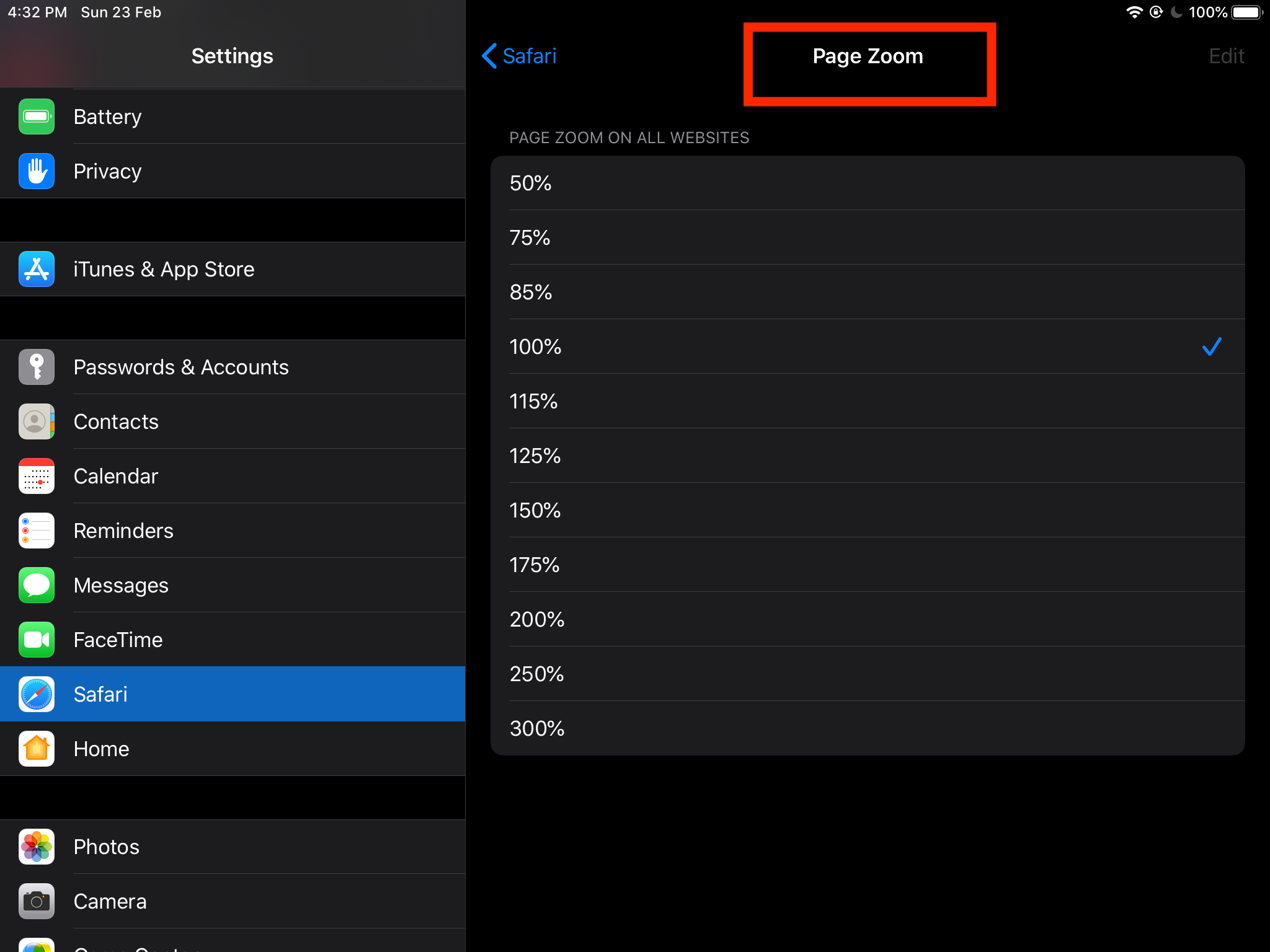Tap the blue checkmark beside 100%
Image resolution: width=1270 pixels, height=952 pixels.
pyautogui.click(x=1212, y=346)
